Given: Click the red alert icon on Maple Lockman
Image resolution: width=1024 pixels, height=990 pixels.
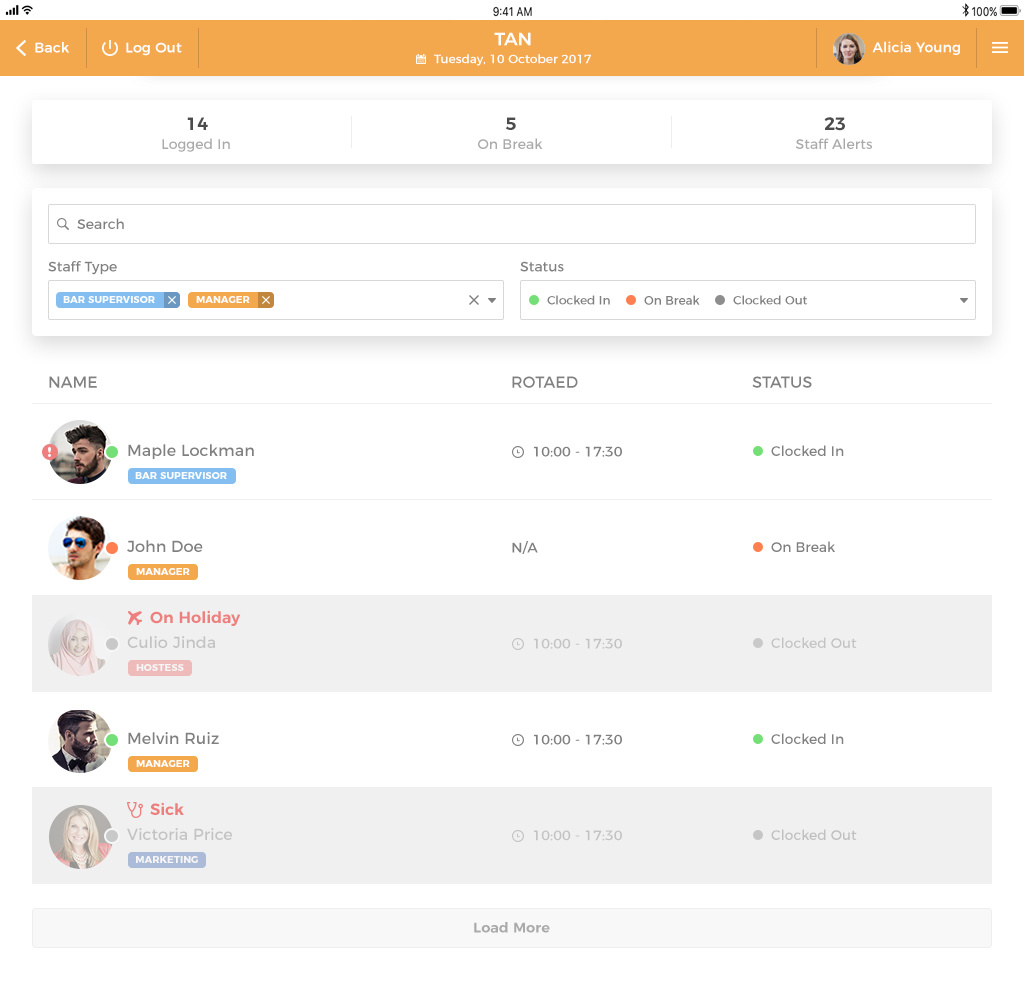Looking at the screenshot, I should (50, 452).
